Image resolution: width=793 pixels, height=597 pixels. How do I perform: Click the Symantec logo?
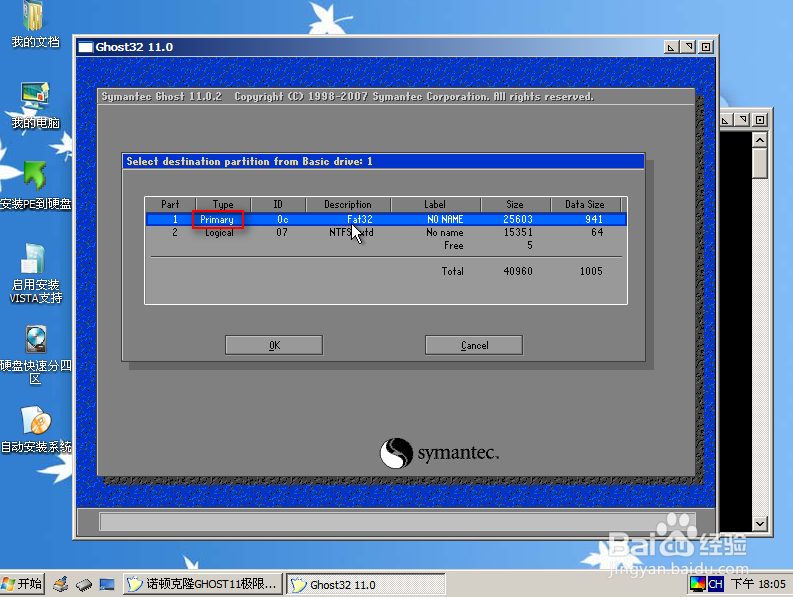coord(439,453)
